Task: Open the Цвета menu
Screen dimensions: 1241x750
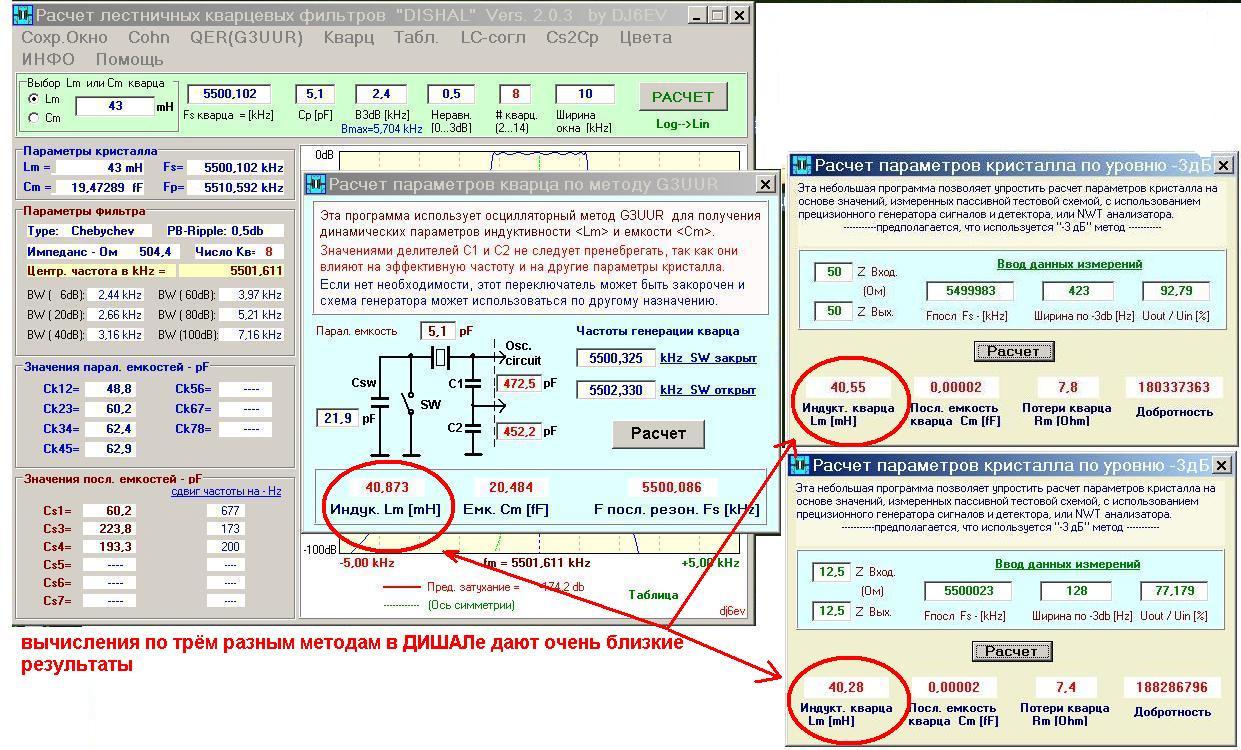Action: pyautogui.click(x=645, y=38)
